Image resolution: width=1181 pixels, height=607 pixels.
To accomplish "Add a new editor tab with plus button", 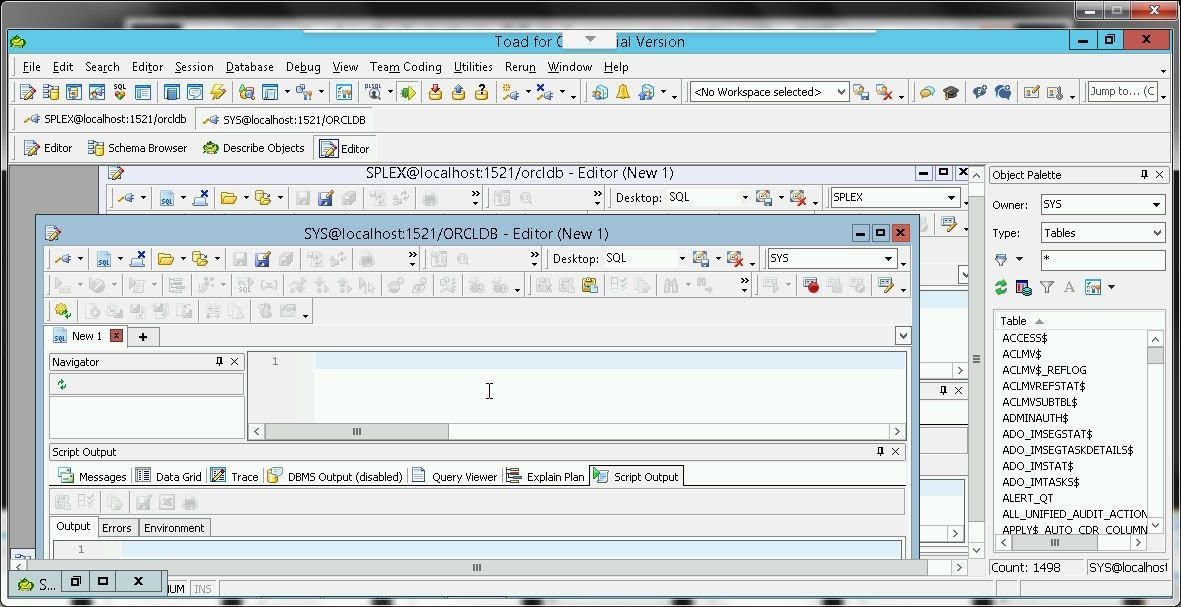I will tap(142, 337).
